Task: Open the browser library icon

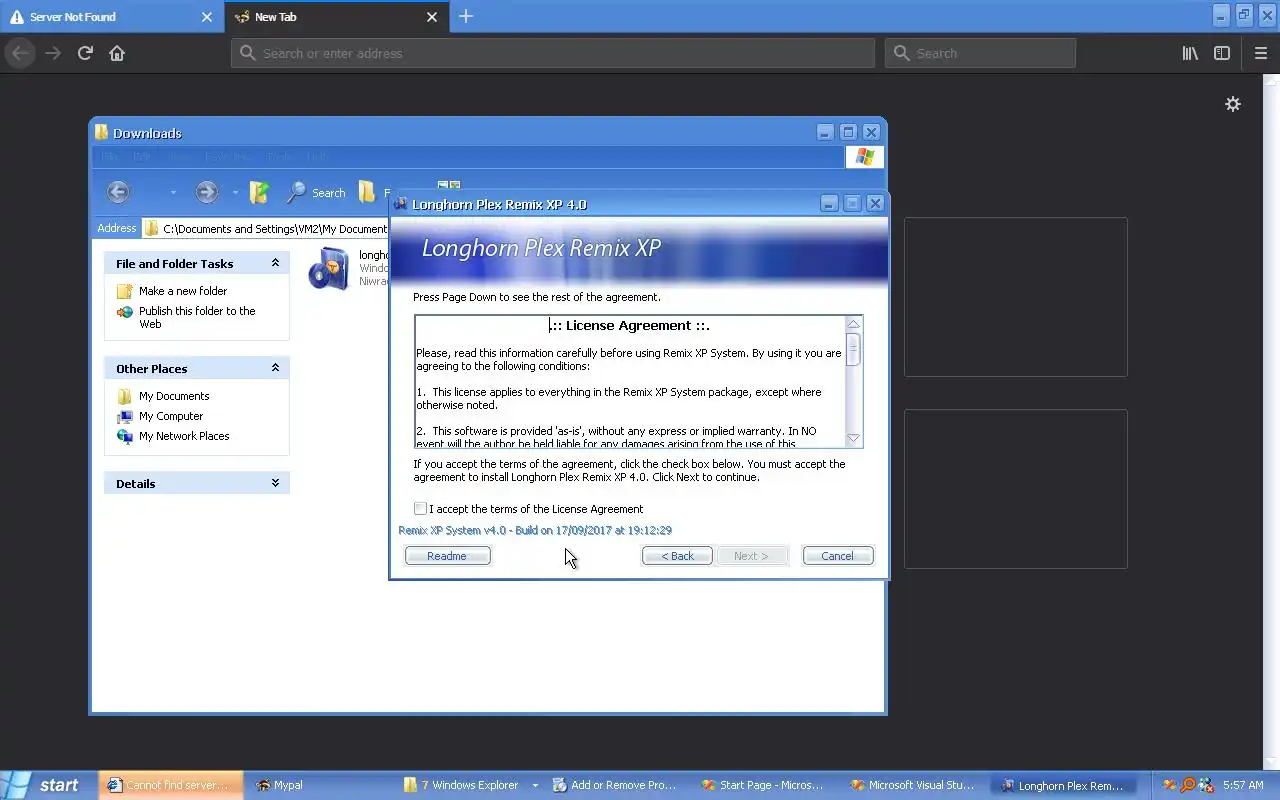Action: (x=1190, y=53)
